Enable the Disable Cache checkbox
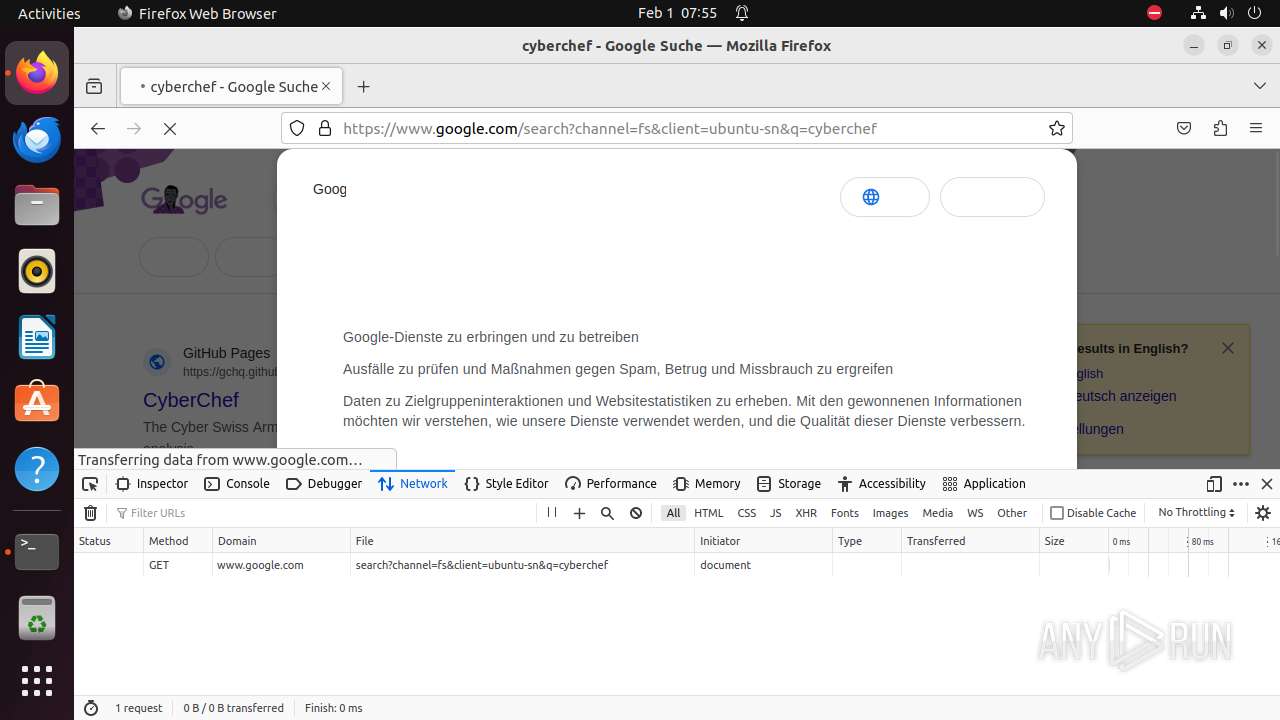Viewport: 1280px width, 720px height. tap(1057, 513)
